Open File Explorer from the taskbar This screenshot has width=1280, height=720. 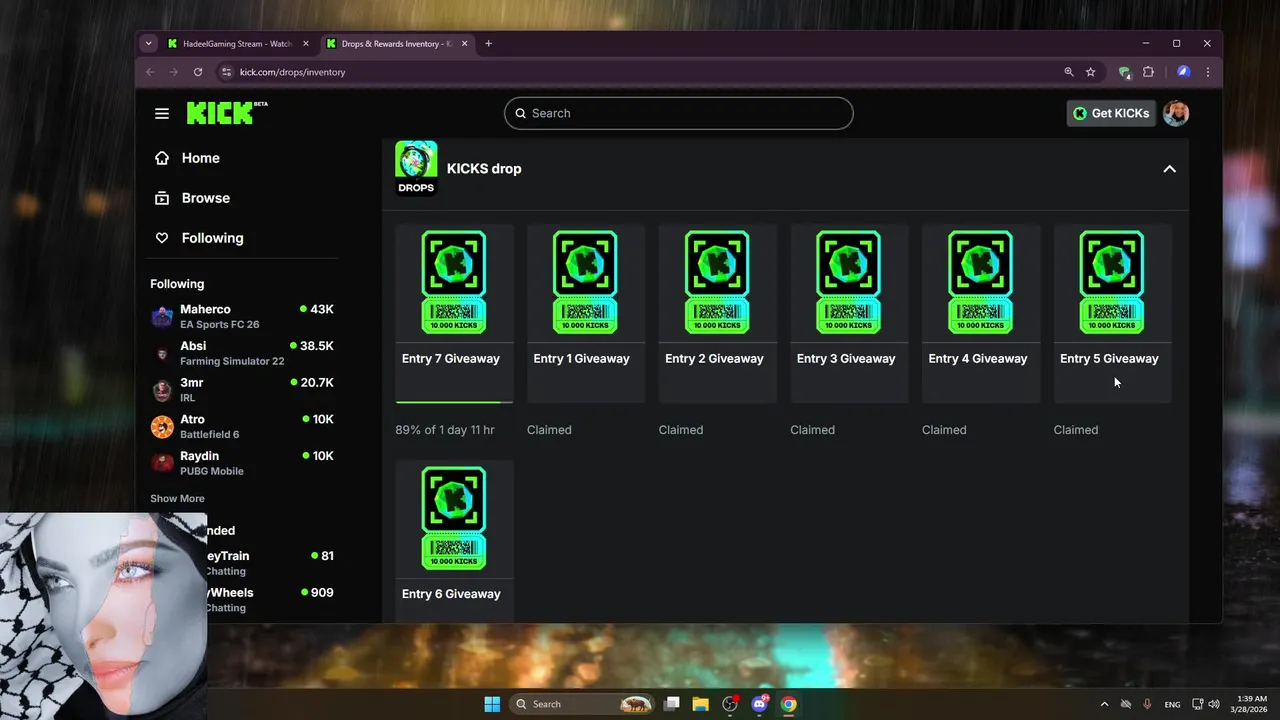click(x=700, y=704)
